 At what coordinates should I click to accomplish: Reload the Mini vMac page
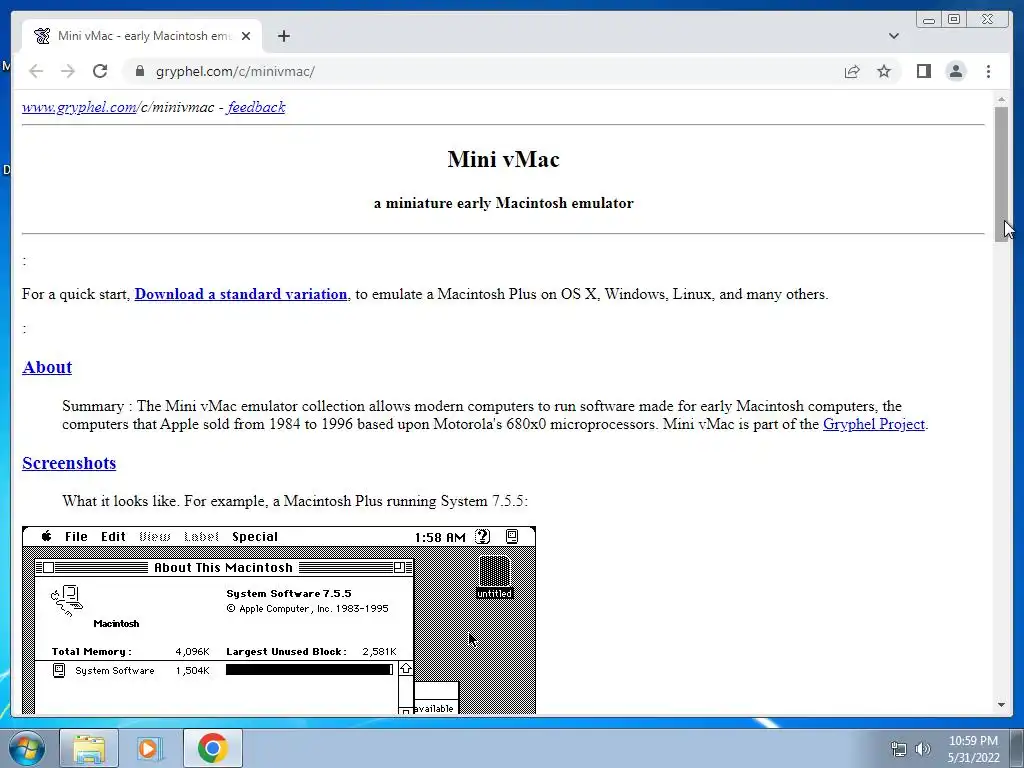[x=100, y=71]
